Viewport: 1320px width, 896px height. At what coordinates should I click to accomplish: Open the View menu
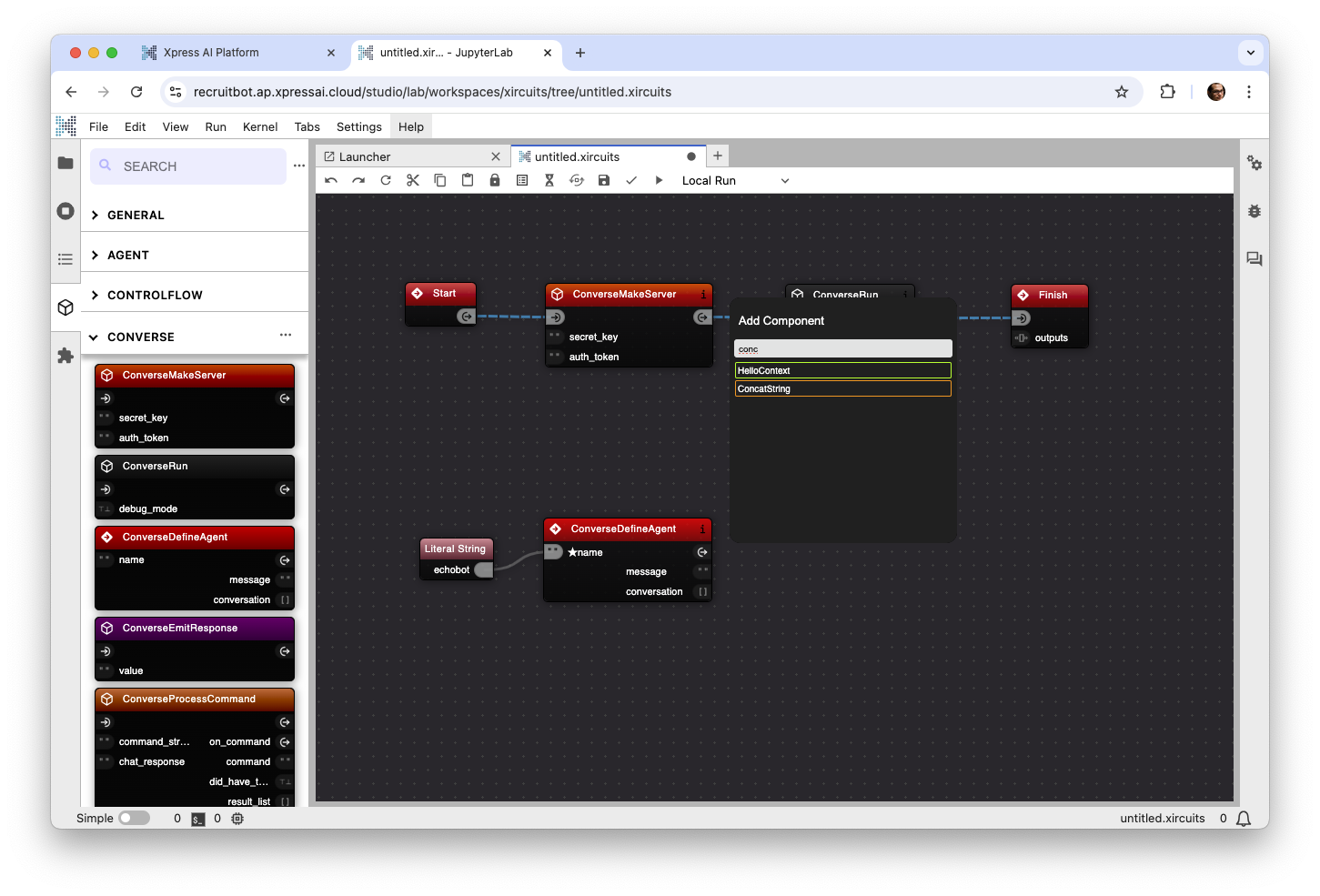pyautogui.click(x=176, y=126)
